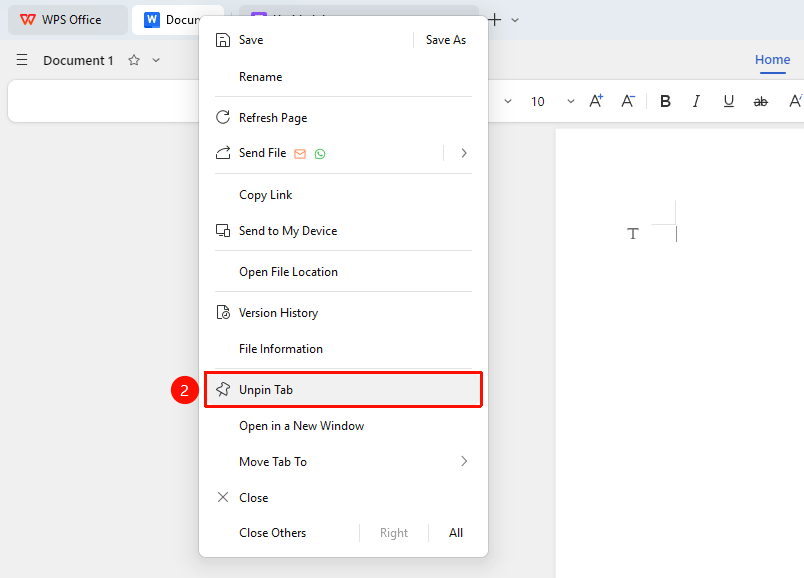Select Unpin Tab from the context menu

click(343, 390)
